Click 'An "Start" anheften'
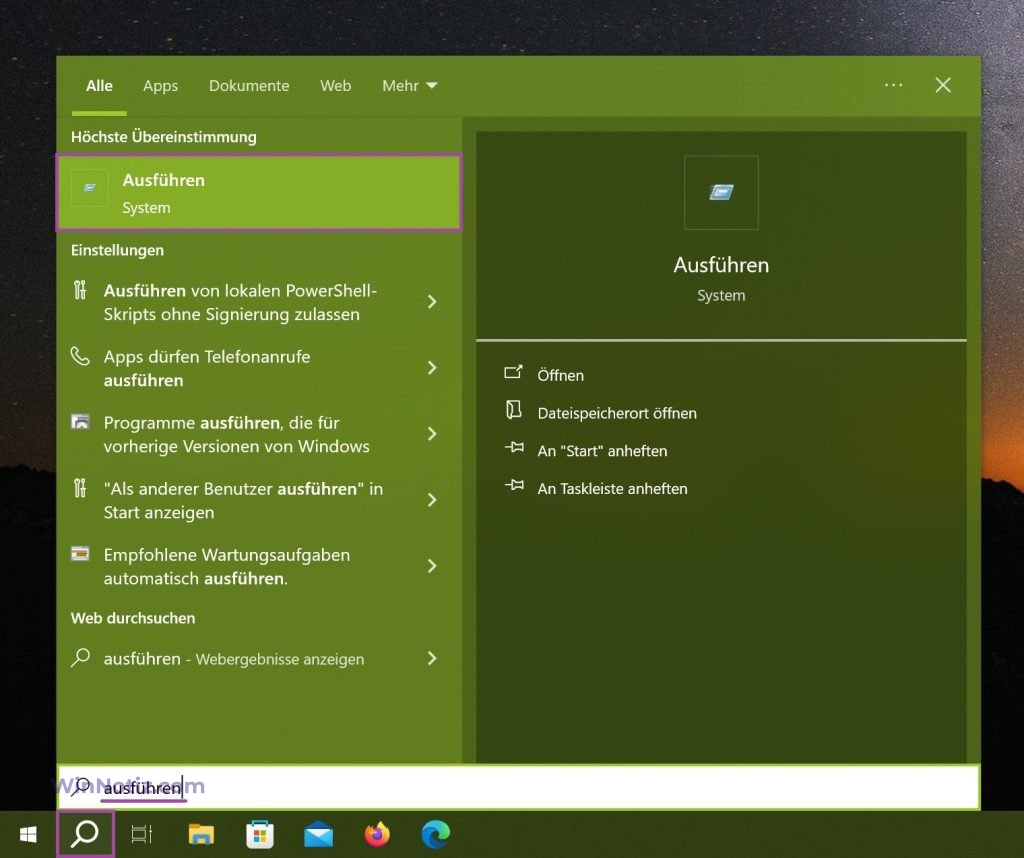Image resolution: width=1024 pixels, height=858 pixels. pyautogui.click(x=601, y=450)
